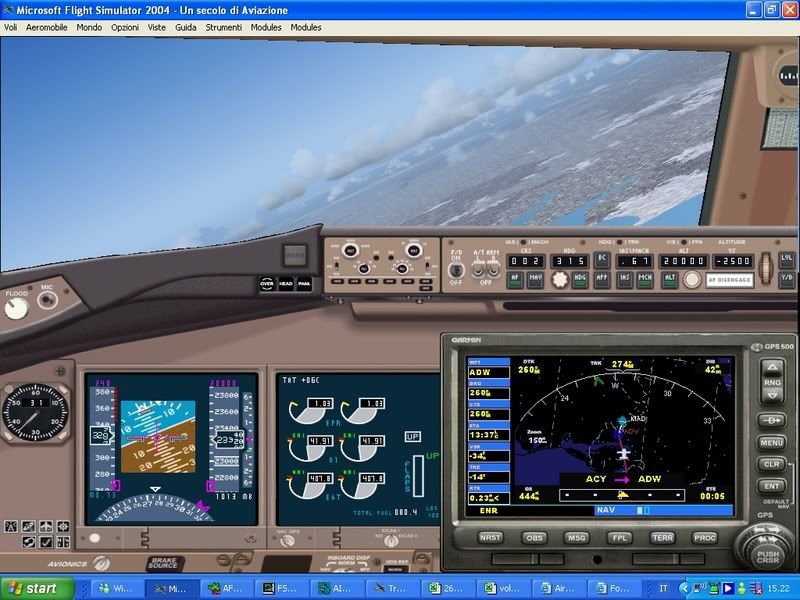Click the CRS course display 002
Screen dimensions: 800x600
click(x=525, y=261)
